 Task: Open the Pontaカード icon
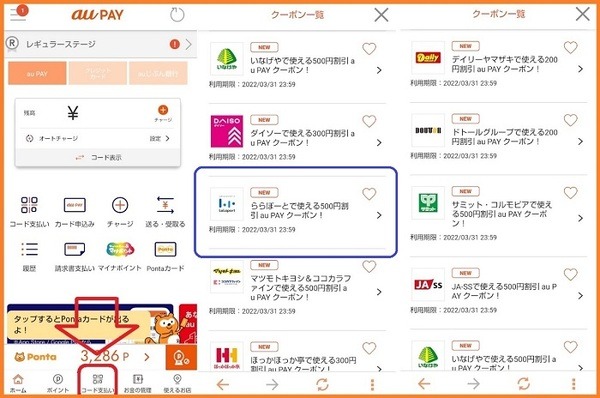tap(165, 250)
